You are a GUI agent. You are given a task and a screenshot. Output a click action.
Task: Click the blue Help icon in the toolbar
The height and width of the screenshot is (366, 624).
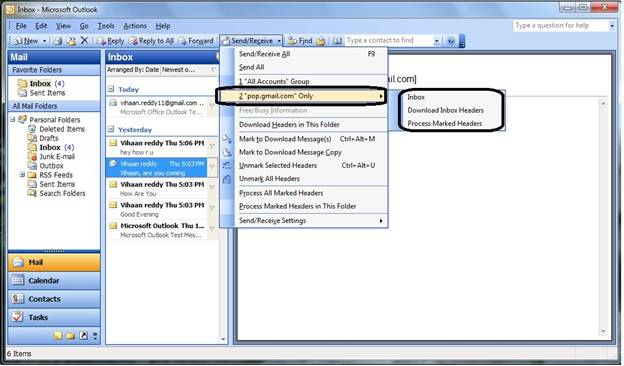(x=450, y=41)
